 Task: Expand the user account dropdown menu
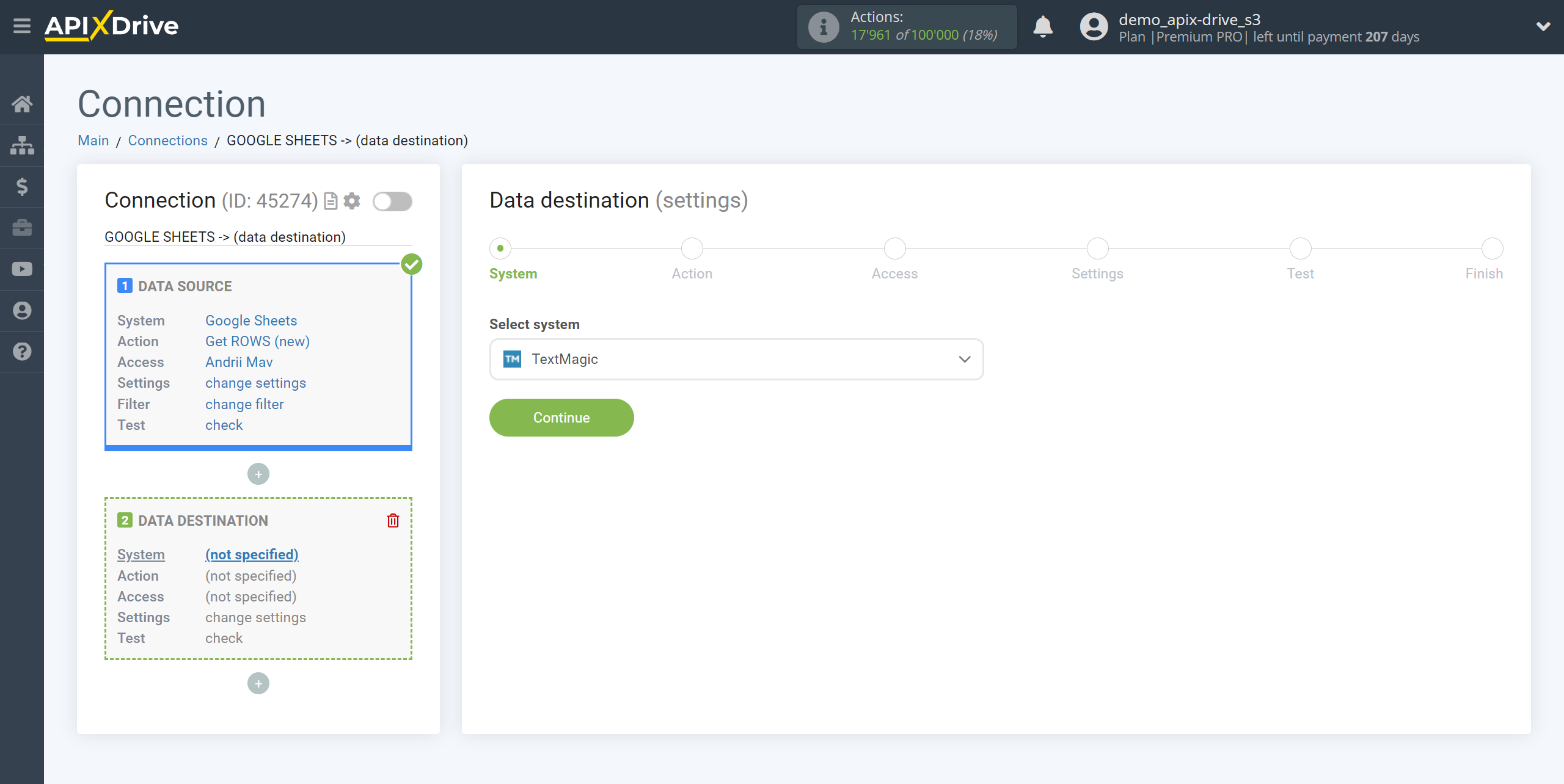[x=1543, y=27]
